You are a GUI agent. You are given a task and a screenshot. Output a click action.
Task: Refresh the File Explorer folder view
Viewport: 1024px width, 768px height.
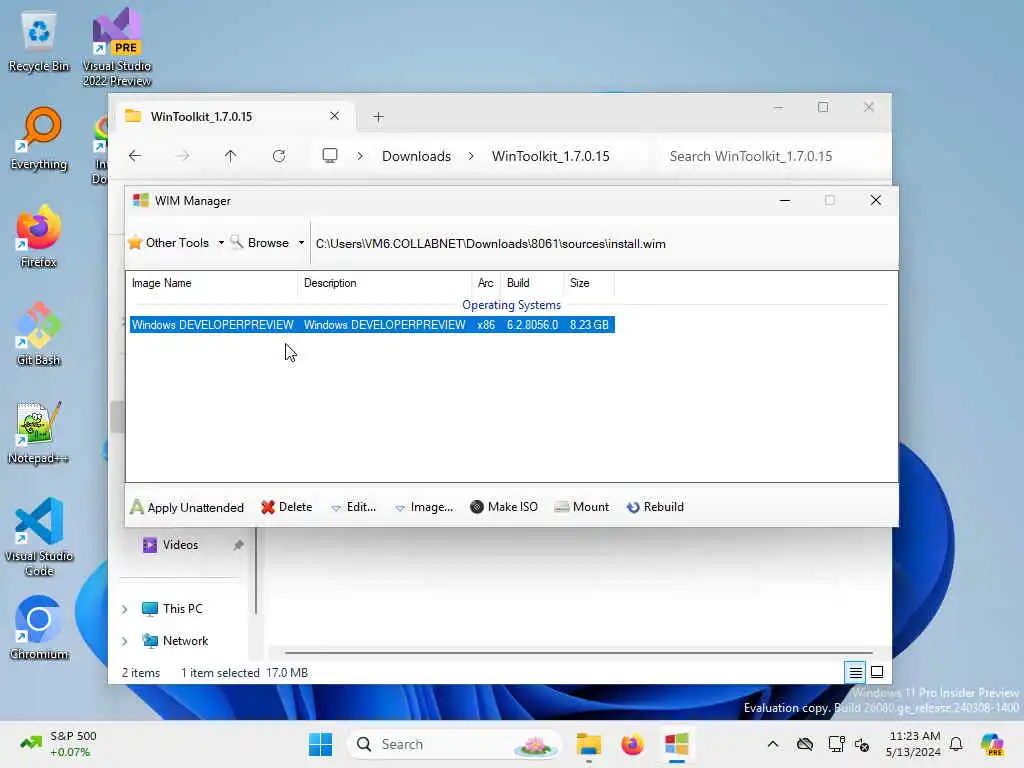[x=279, y=156]
